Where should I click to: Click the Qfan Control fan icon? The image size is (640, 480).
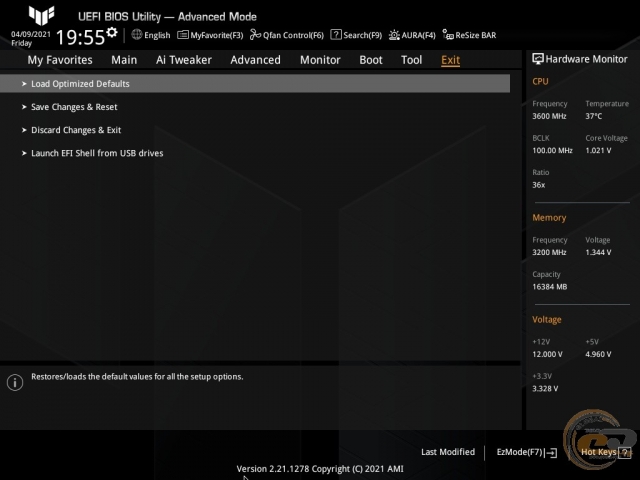click(255, 35)
